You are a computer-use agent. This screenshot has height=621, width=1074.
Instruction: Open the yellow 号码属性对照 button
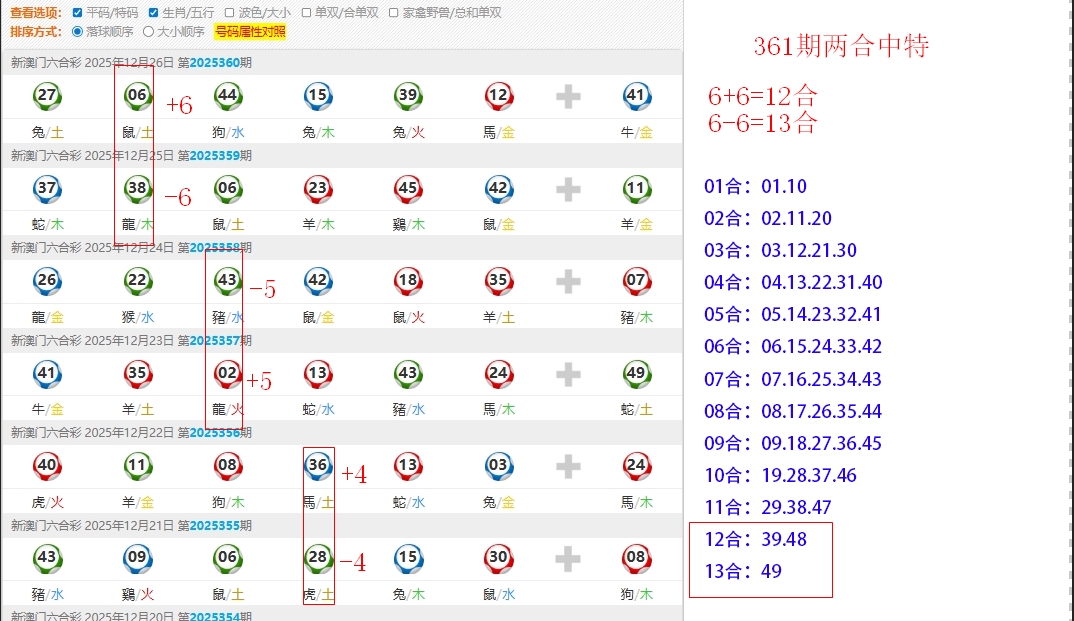[x=250, y=31]
